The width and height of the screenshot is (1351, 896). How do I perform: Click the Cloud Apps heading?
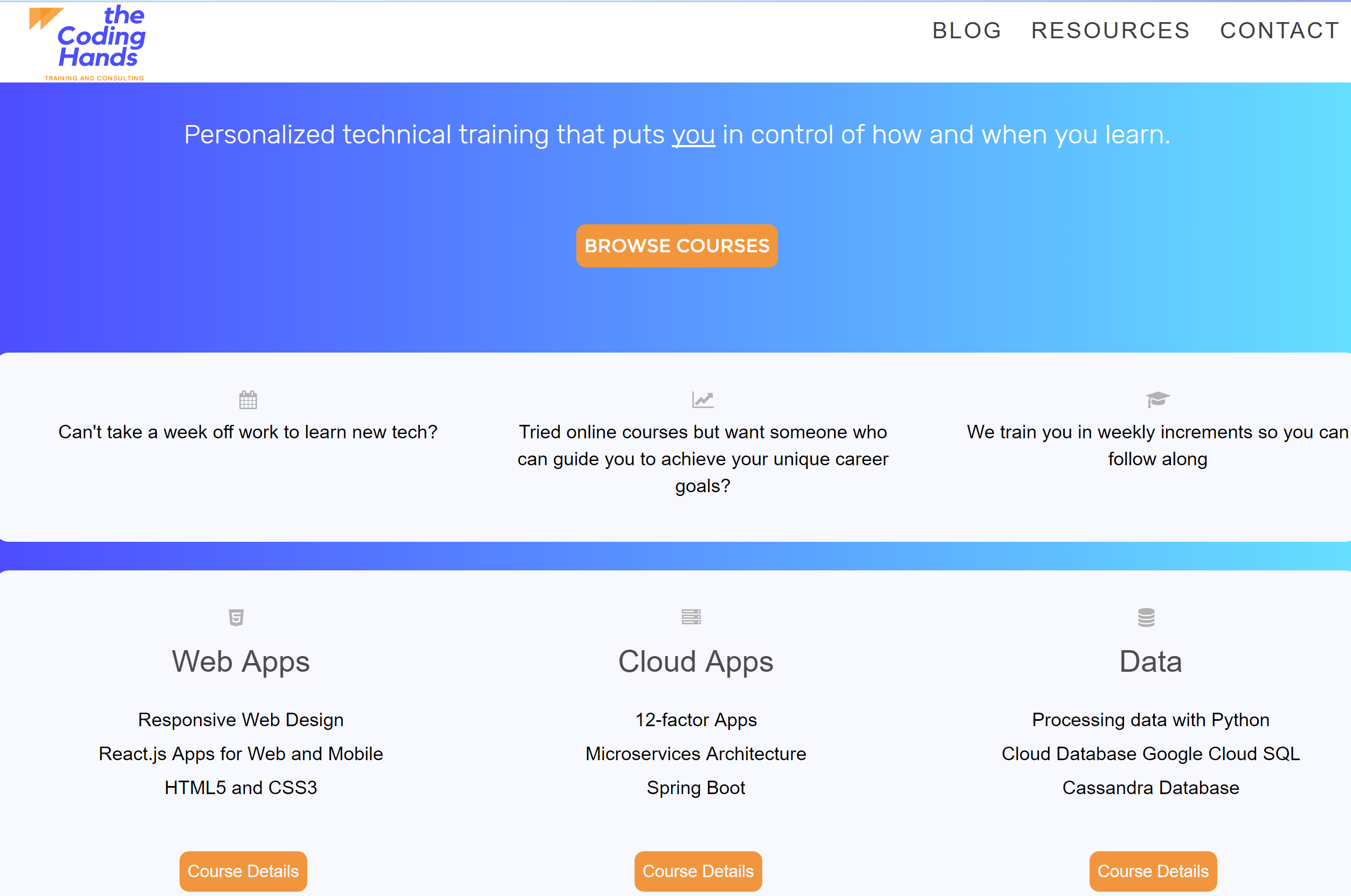coord(696,661)
